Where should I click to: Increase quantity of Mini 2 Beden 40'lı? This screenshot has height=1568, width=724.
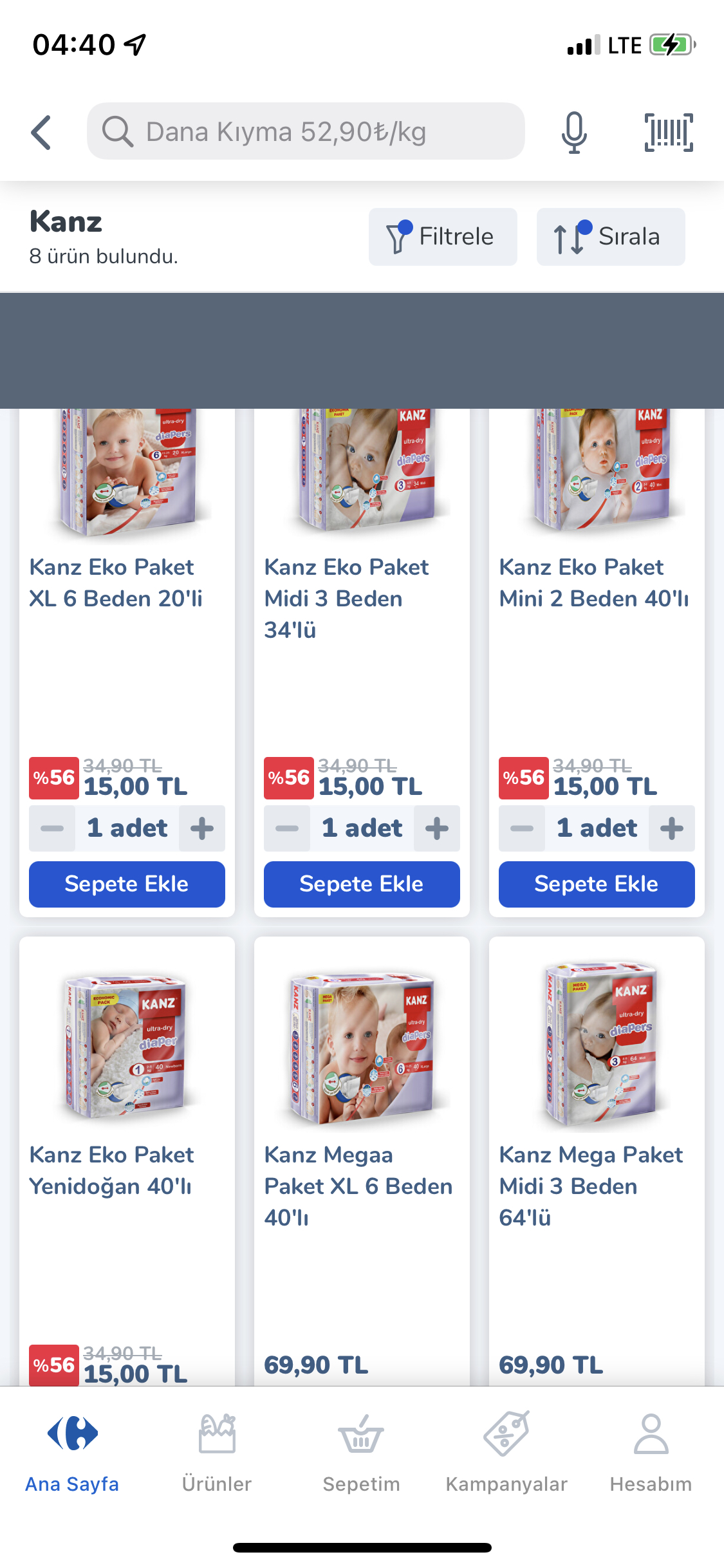[x=672, y=828]
